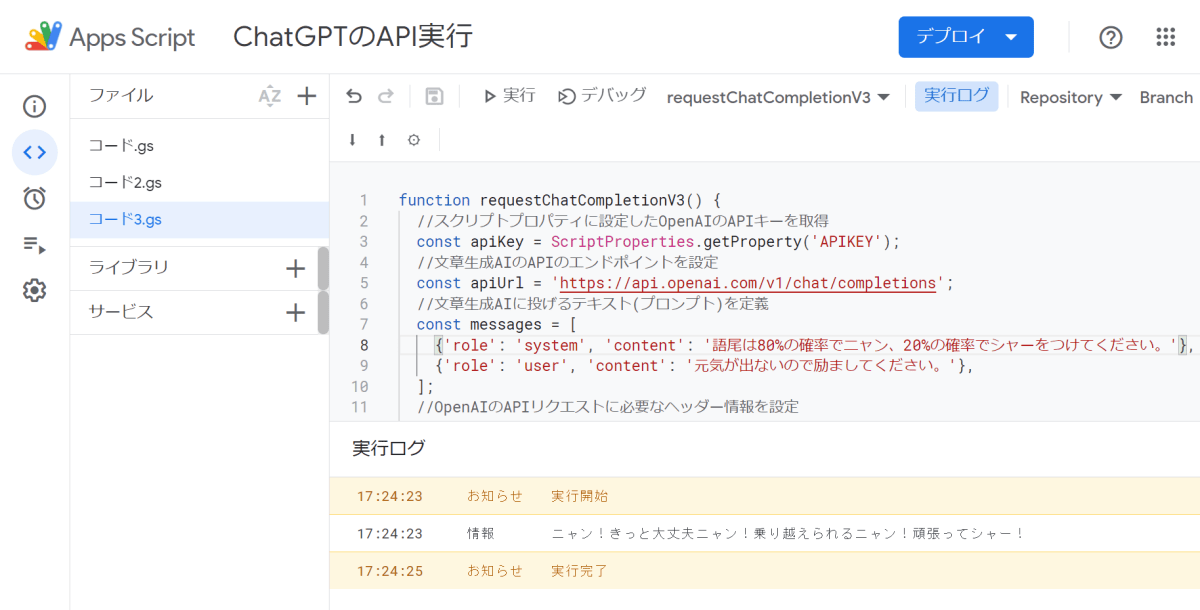
Task: Click line number 1 in editor gutter
Action: click(x=364, y=200)
